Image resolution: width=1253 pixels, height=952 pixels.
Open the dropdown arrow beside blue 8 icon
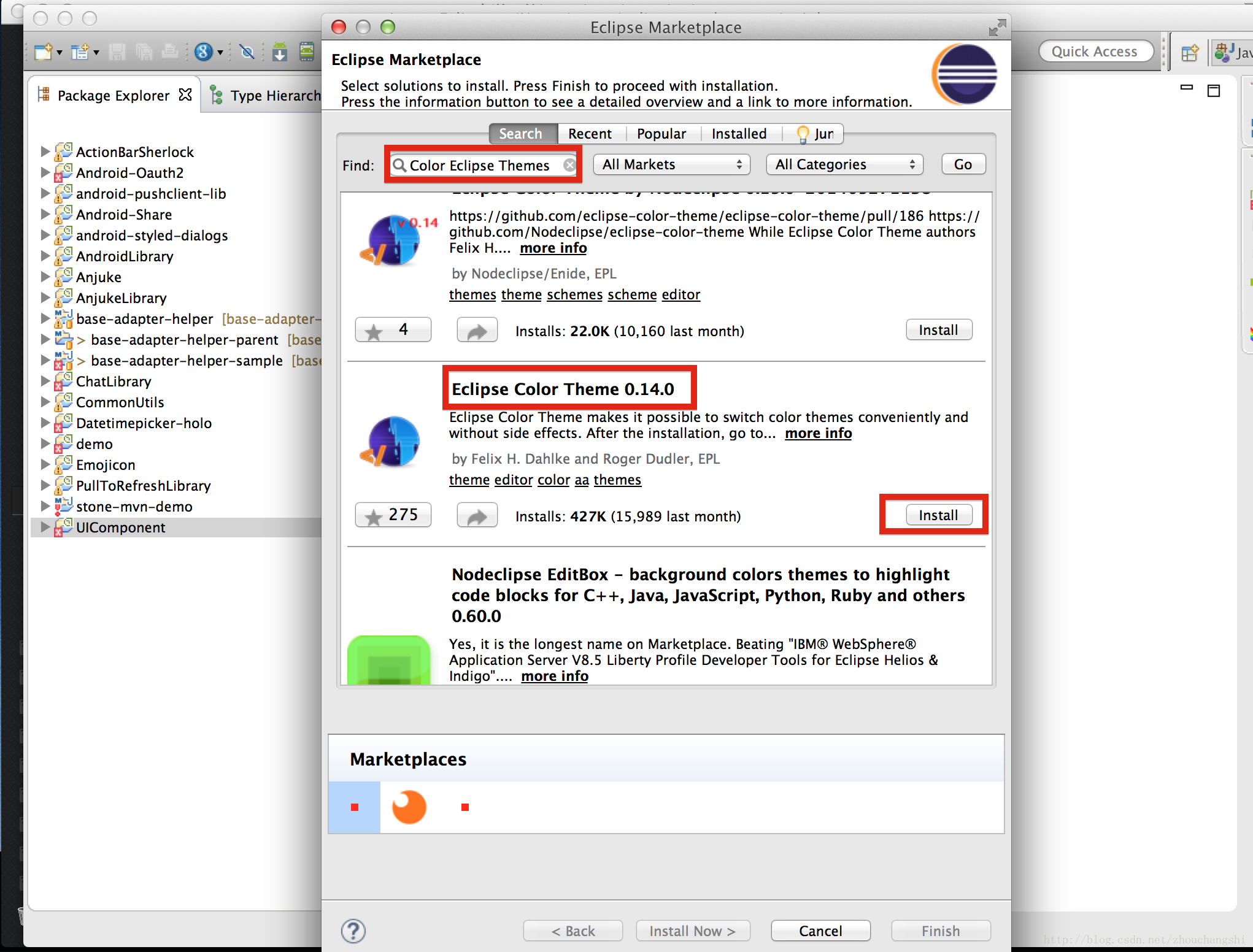[220, 53]
